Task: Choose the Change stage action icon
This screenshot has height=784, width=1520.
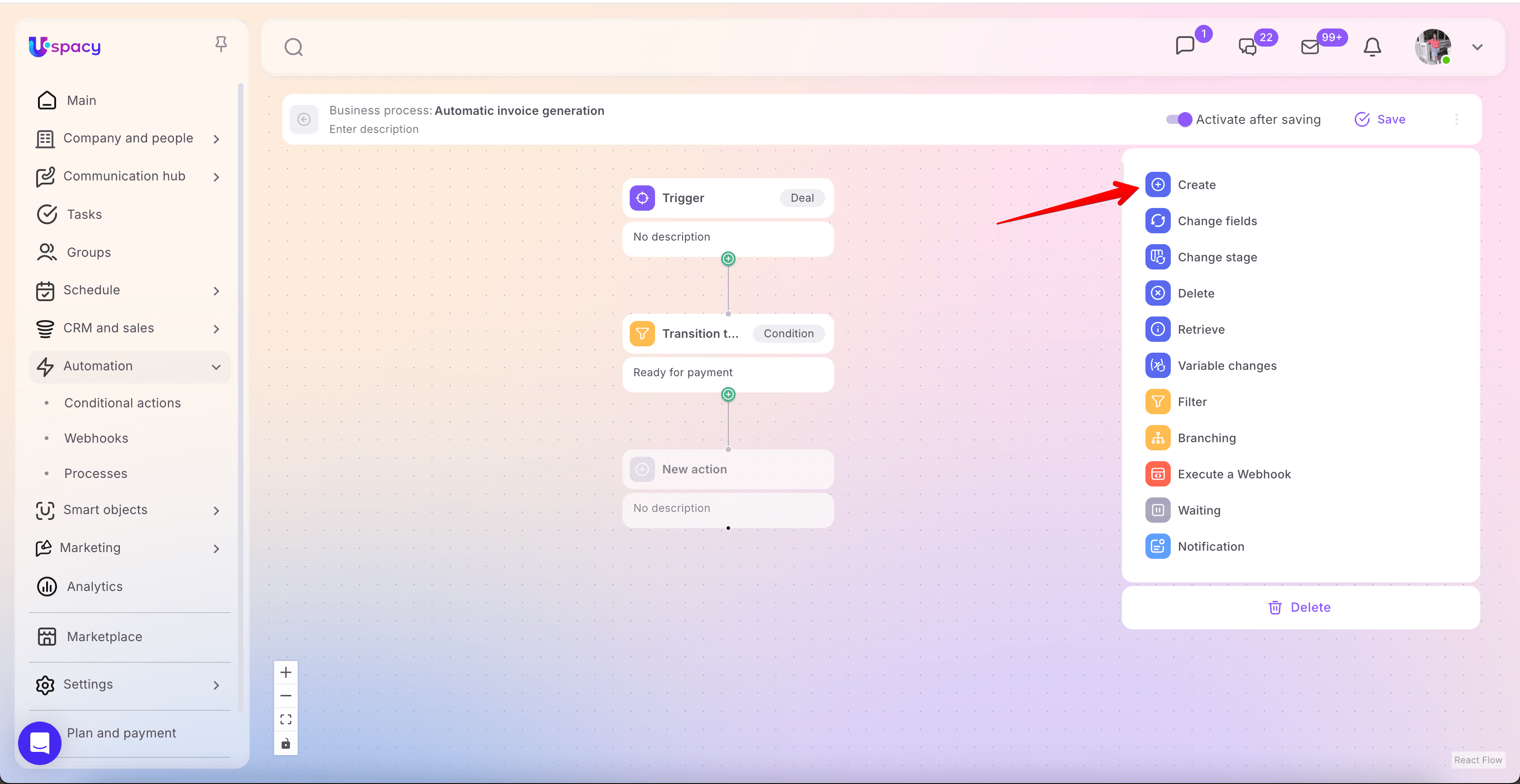Action: 1158,257
